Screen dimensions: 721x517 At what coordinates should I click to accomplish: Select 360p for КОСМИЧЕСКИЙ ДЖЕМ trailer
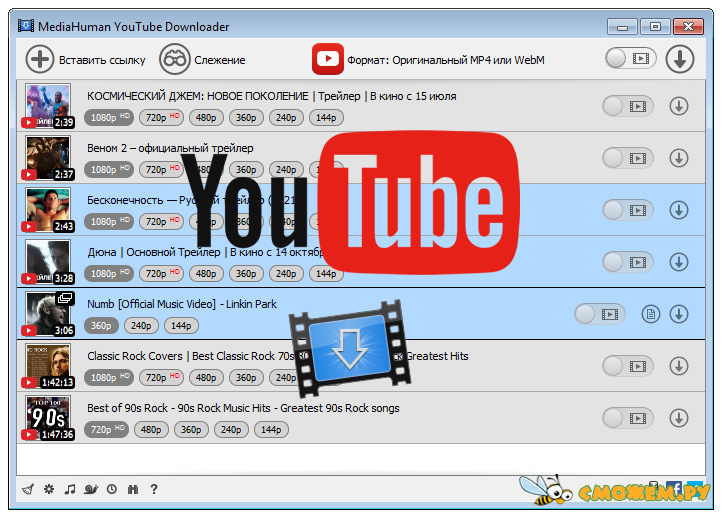tap(246, 118)
